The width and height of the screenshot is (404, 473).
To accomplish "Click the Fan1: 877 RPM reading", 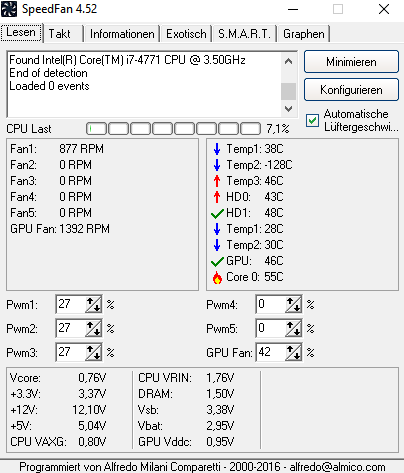I will coord(57,149).
